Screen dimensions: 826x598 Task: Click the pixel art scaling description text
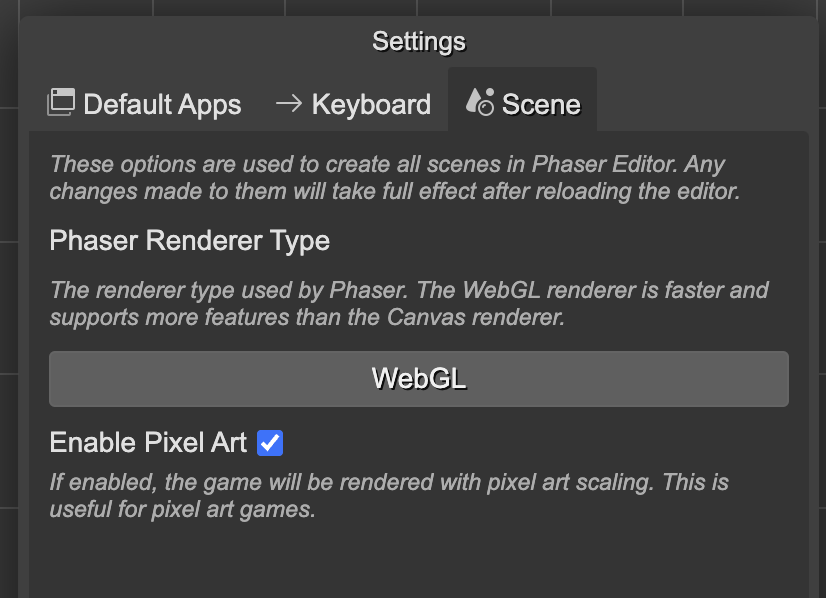pyautogui.click(x=389, y=495)
